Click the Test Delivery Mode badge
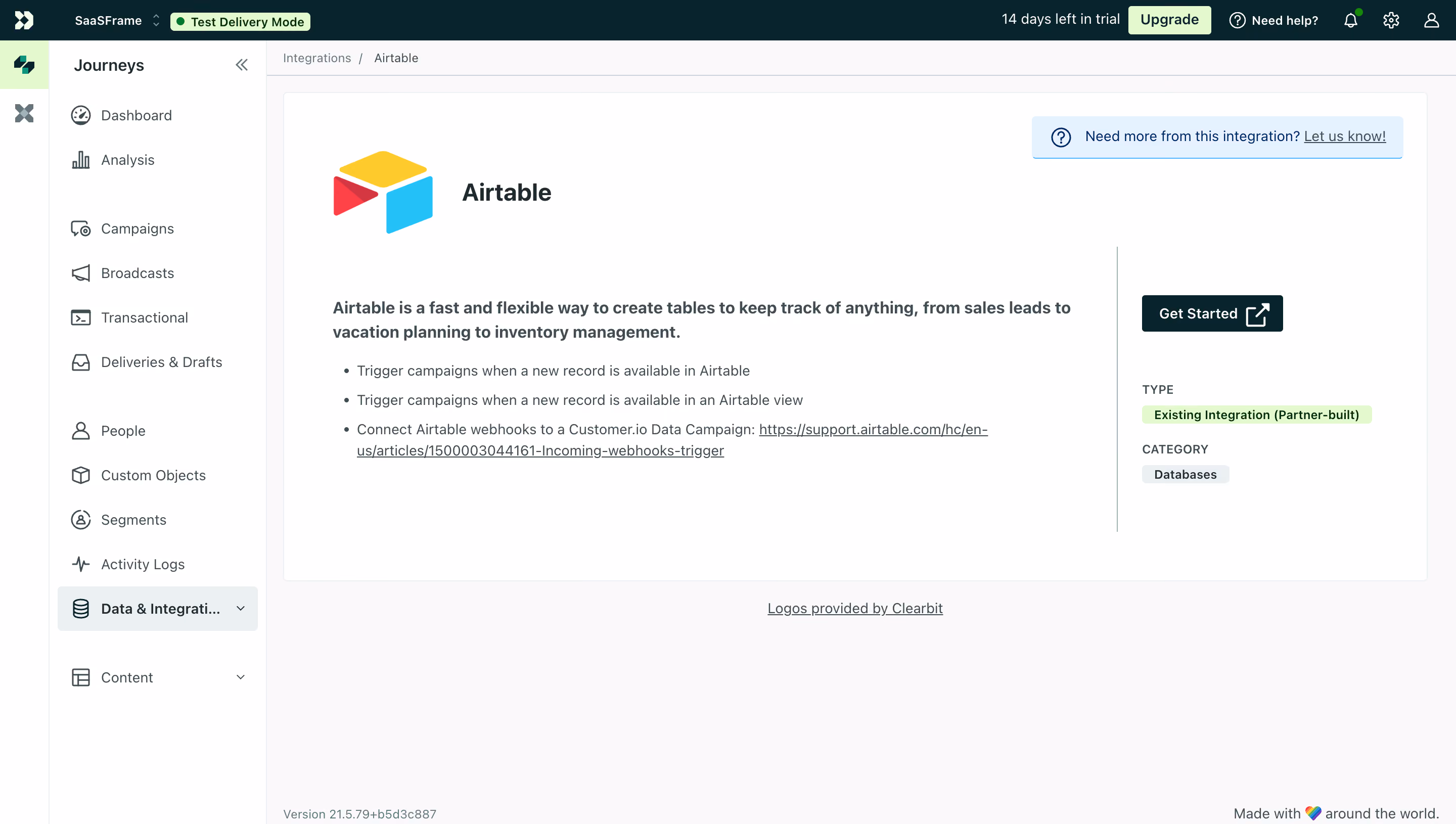 tap(240, 22)
